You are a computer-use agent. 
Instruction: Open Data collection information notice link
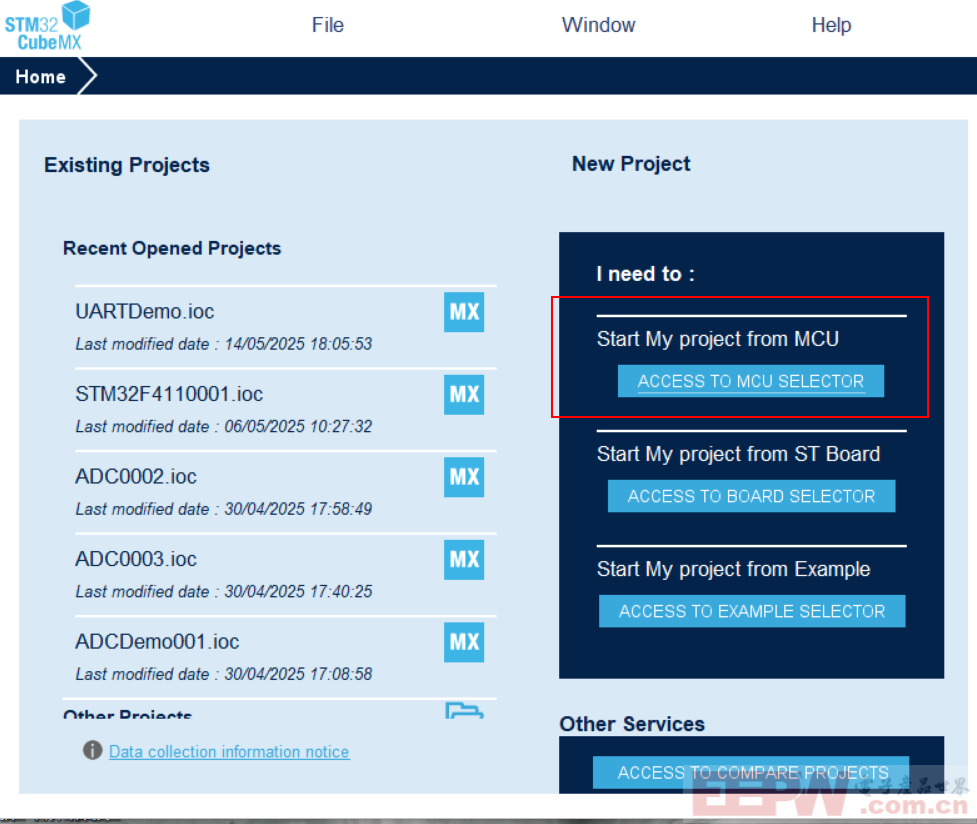click(229, 752)
